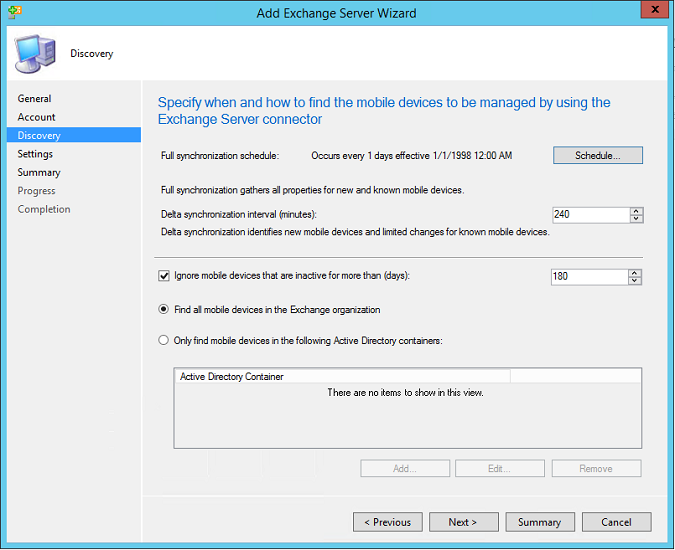This screenshot has width=675, height=550.
Task: Toggle Ignore inactive mobile devices checkbox
Action: coord(164,276)
